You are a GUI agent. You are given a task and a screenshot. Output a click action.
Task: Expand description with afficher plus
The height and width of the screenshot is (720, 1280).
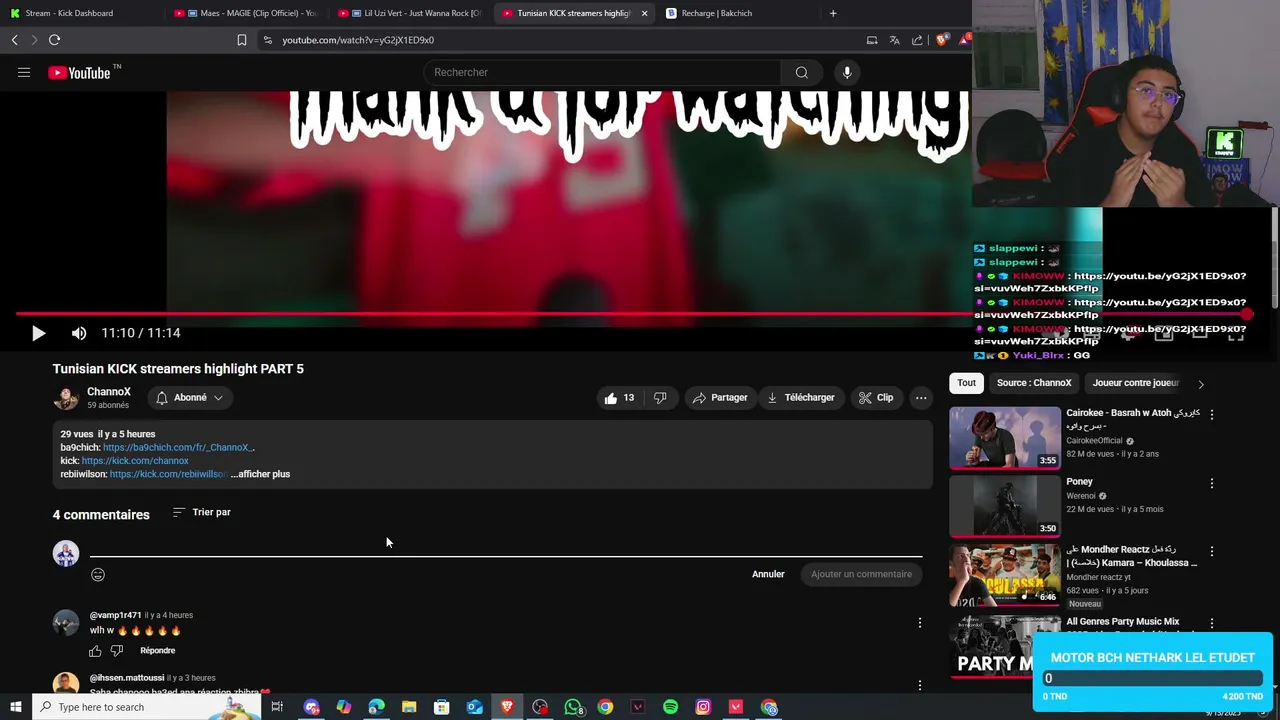262,474
